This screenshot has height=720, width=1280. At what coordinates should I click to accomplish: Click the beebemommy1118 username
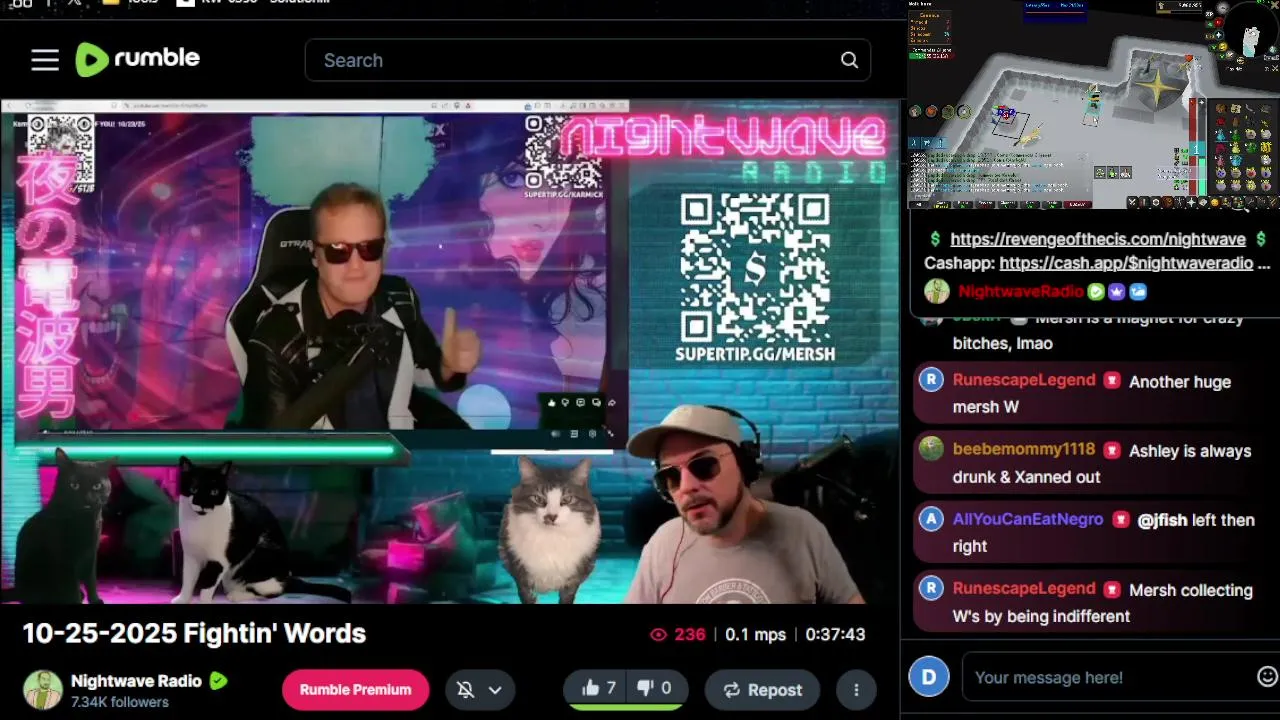click(1024, 449)
